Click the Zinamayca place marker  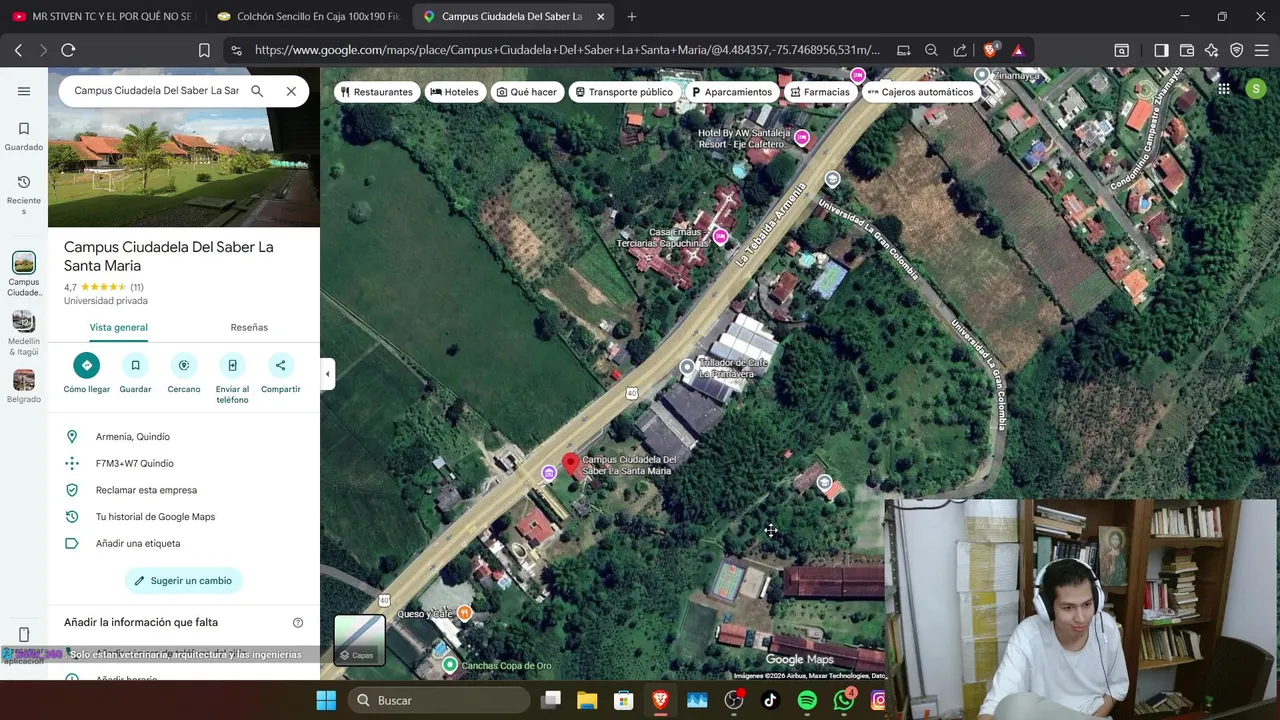click(x=982, y=75)
